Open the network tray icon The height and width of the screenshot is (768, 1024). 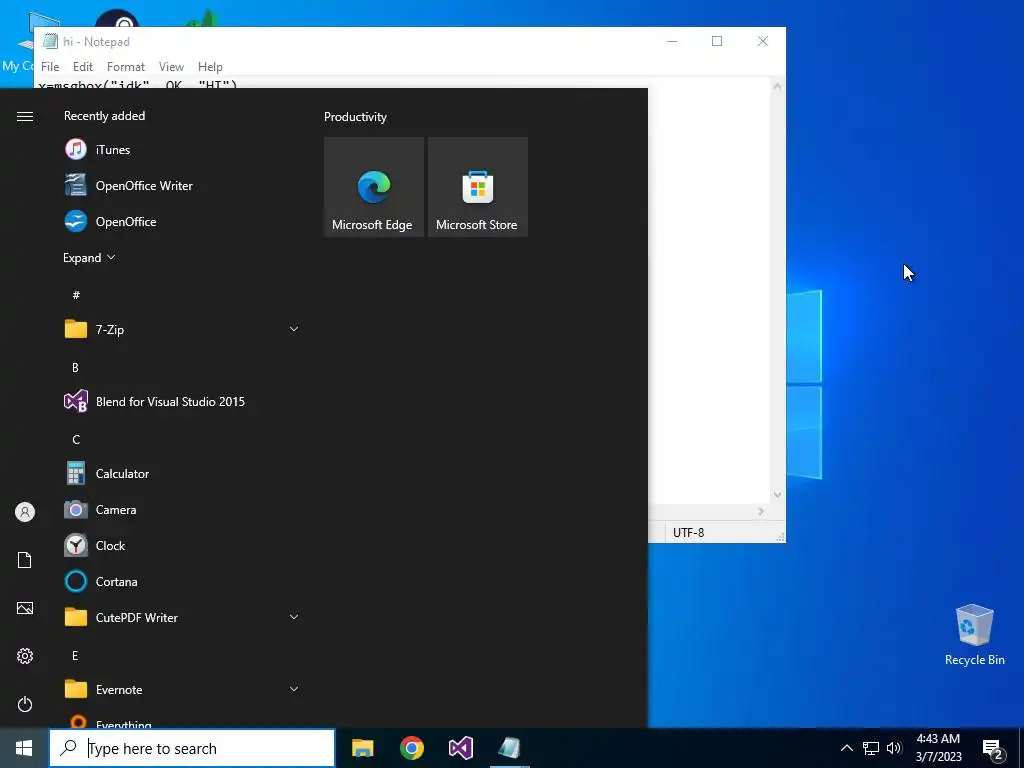[x=871, y=748]
